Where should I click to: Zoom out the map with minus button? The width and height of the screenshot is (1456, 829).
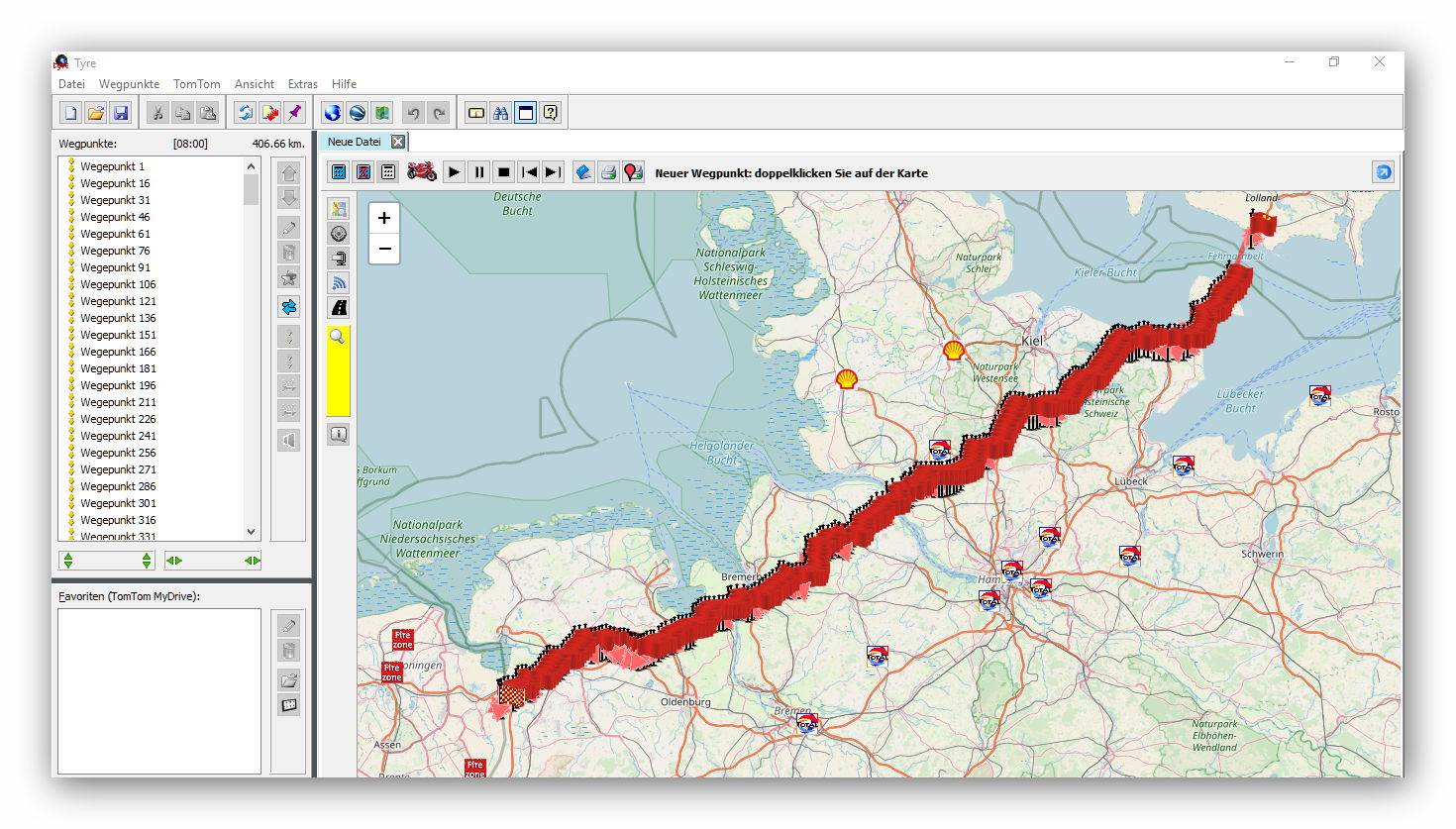[384, 249]
